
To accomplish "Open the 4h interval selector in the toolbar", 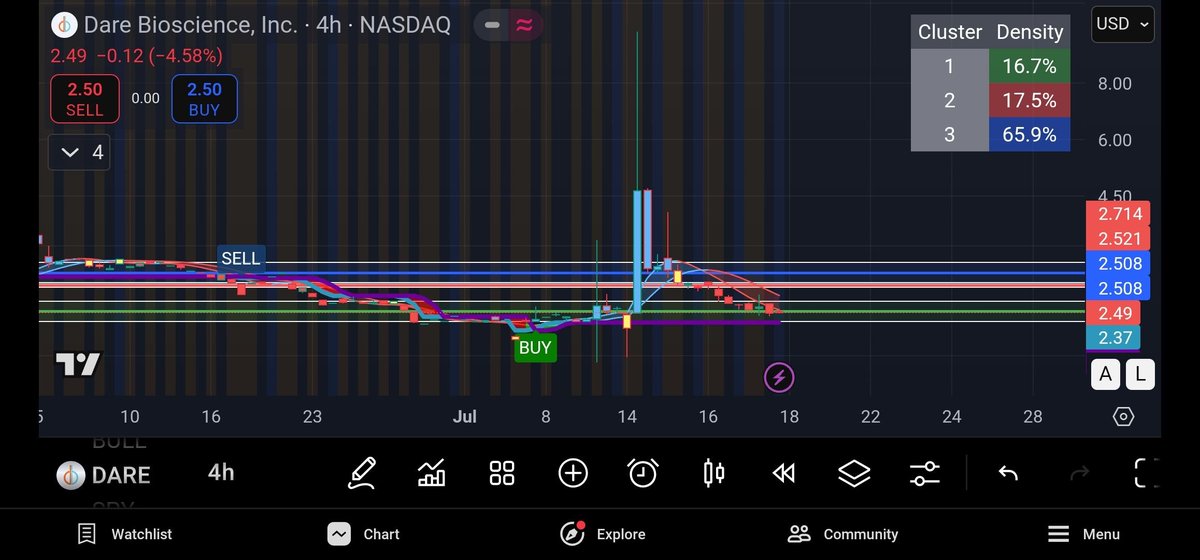I will 221,472.
